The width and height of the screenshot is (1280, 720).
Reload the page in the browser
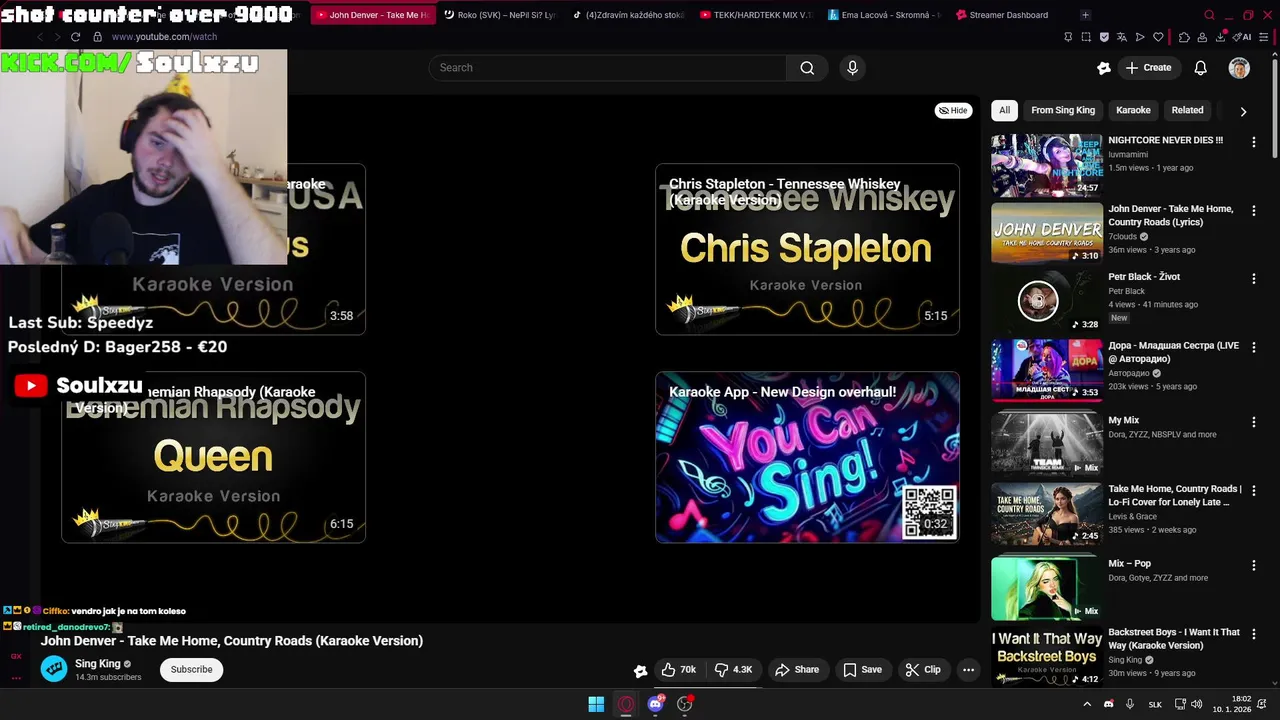[75, 37]
